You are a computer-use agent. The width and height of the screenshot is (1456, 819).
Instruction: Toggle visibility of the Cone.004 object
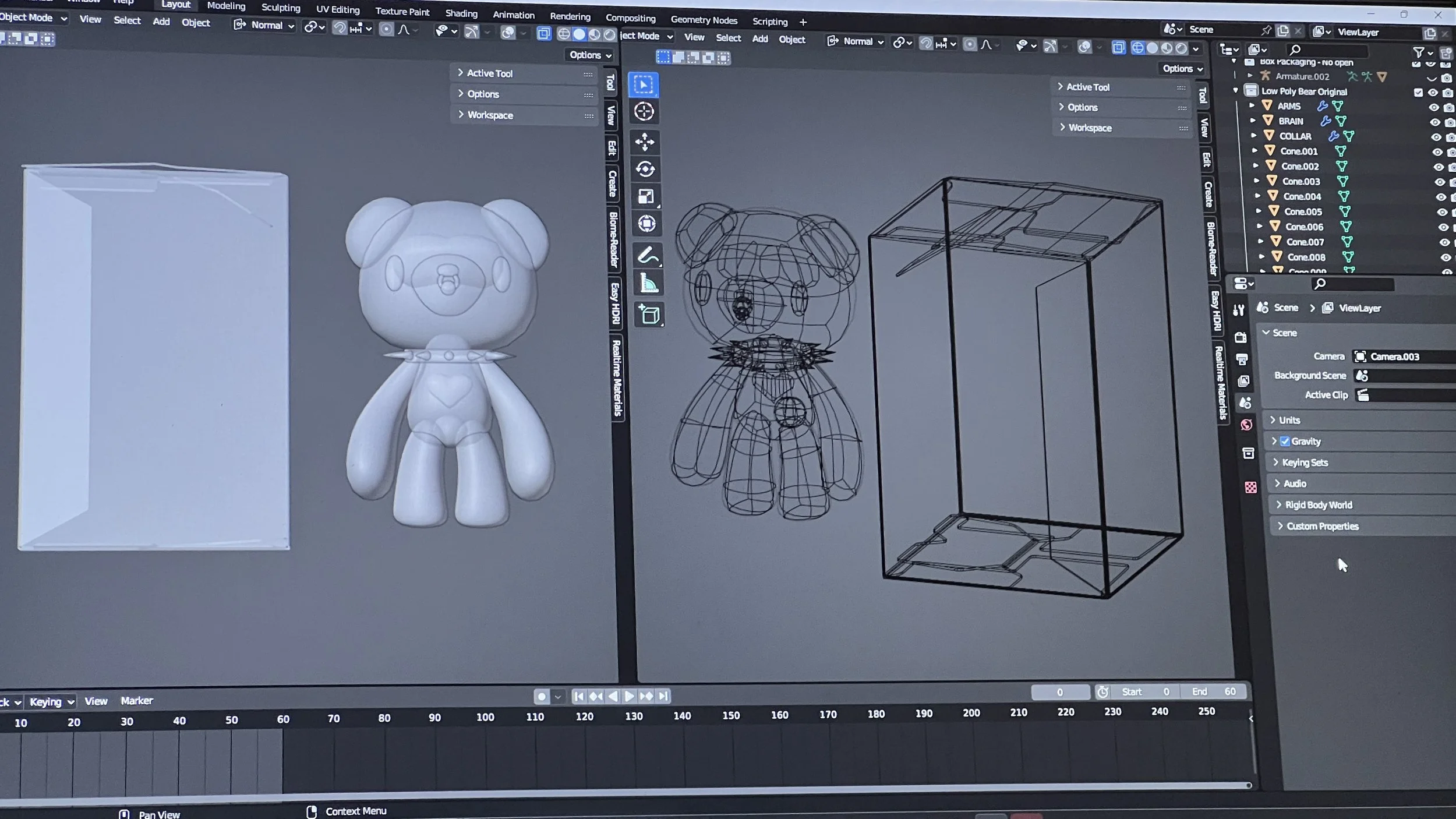coord(1441,197)
